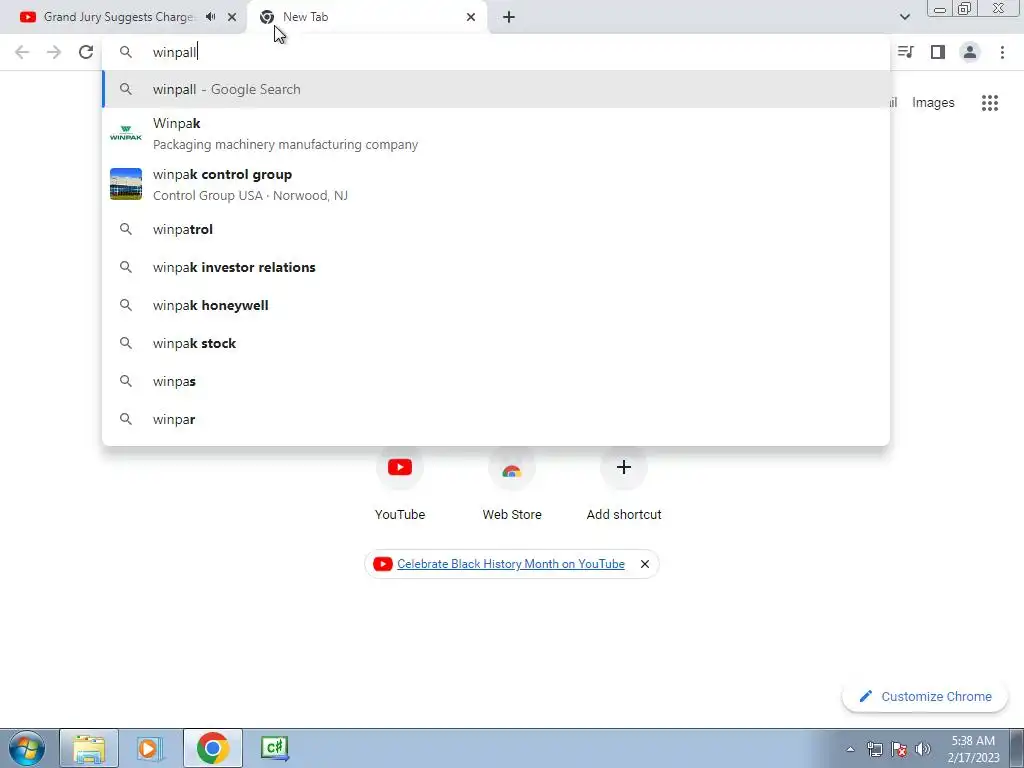Click the Winpak logo icon
Viewport: 1024px width, 768px height.
[125, 133]
